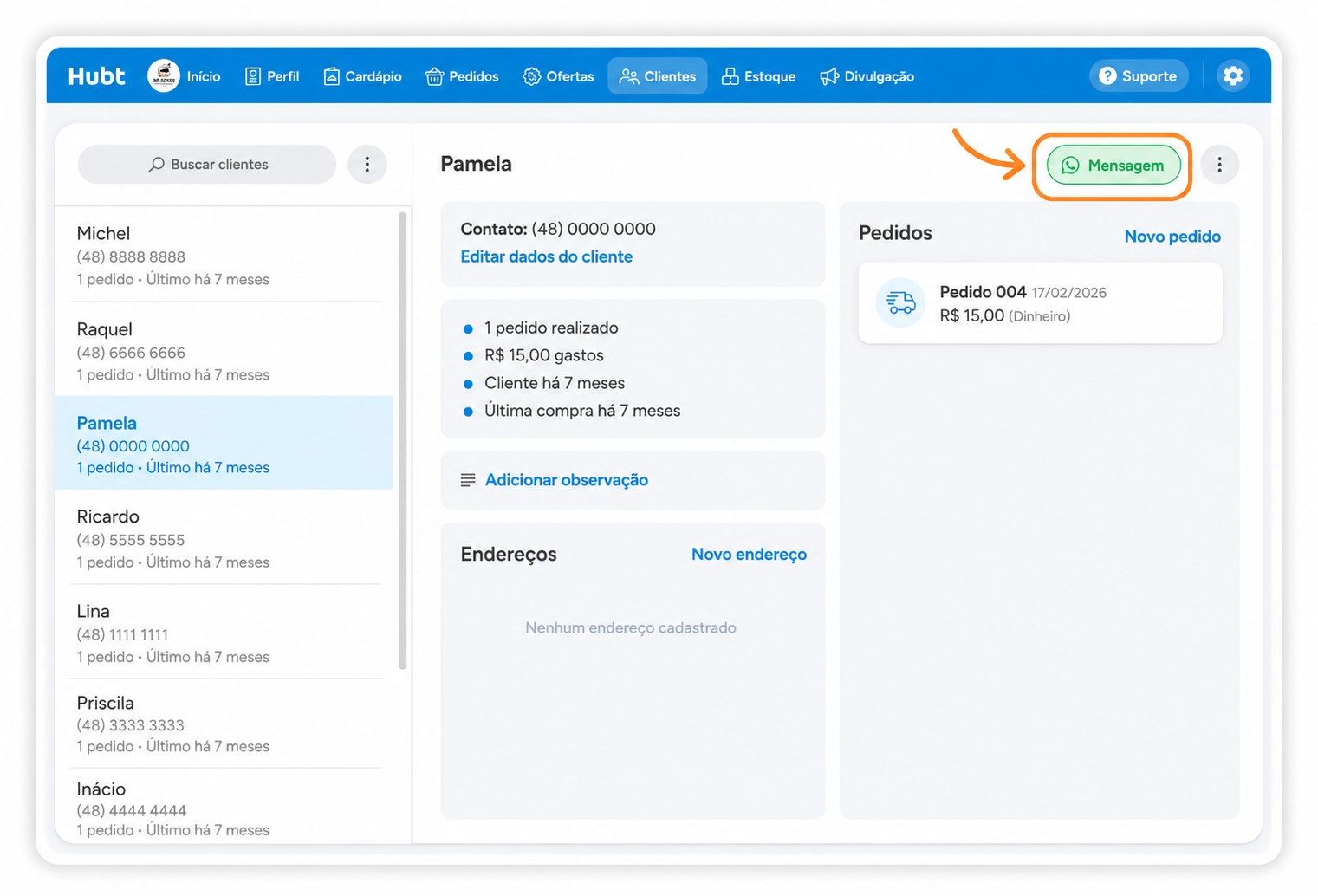Click Novo pedido link
The width and height of the screenshot is (1318, 896).
pyautogui.click(x=1172, y=237)
